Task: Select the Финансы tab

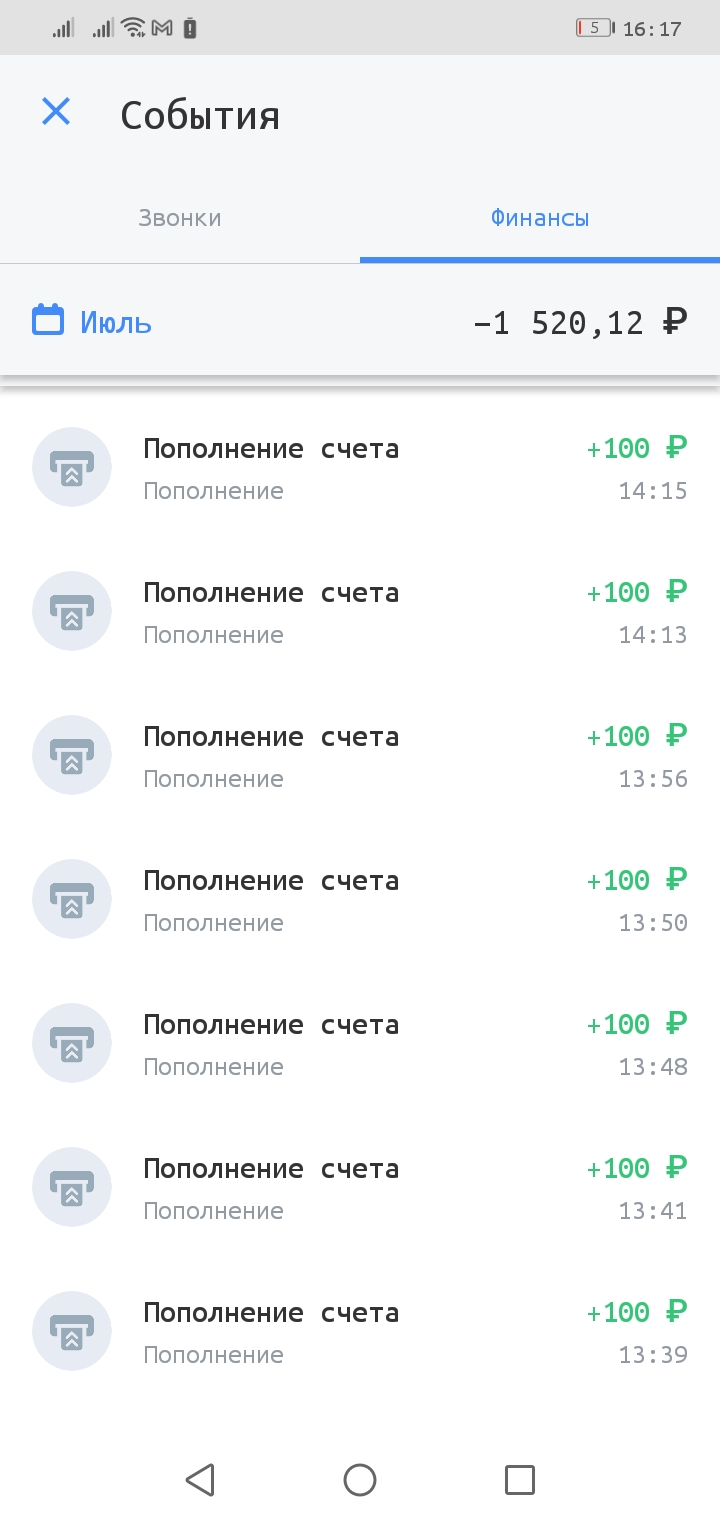Action: click(x=540, y=218)
